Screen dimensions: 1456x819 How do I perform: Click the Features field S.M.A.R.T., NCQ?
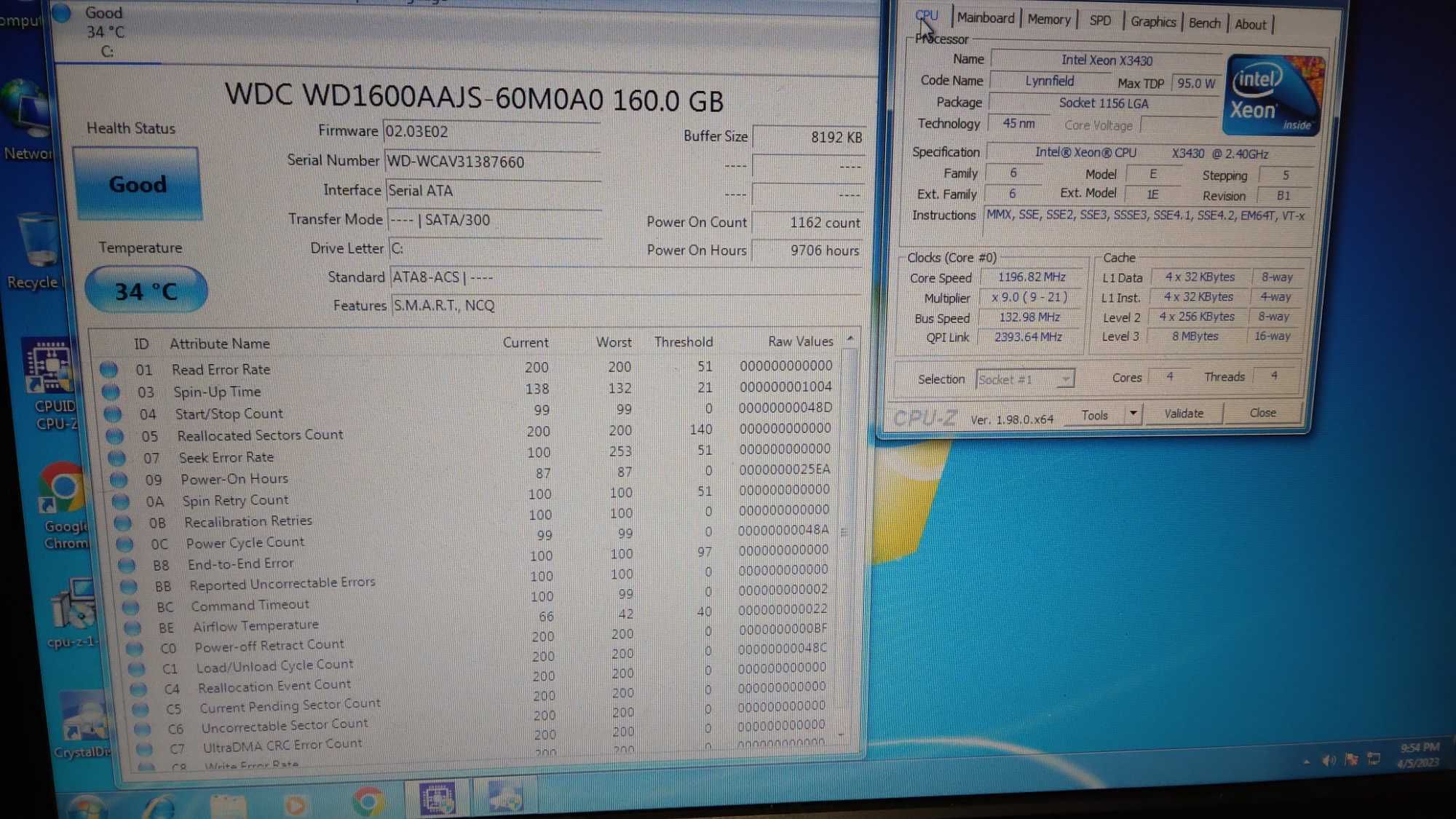[626, 305]
